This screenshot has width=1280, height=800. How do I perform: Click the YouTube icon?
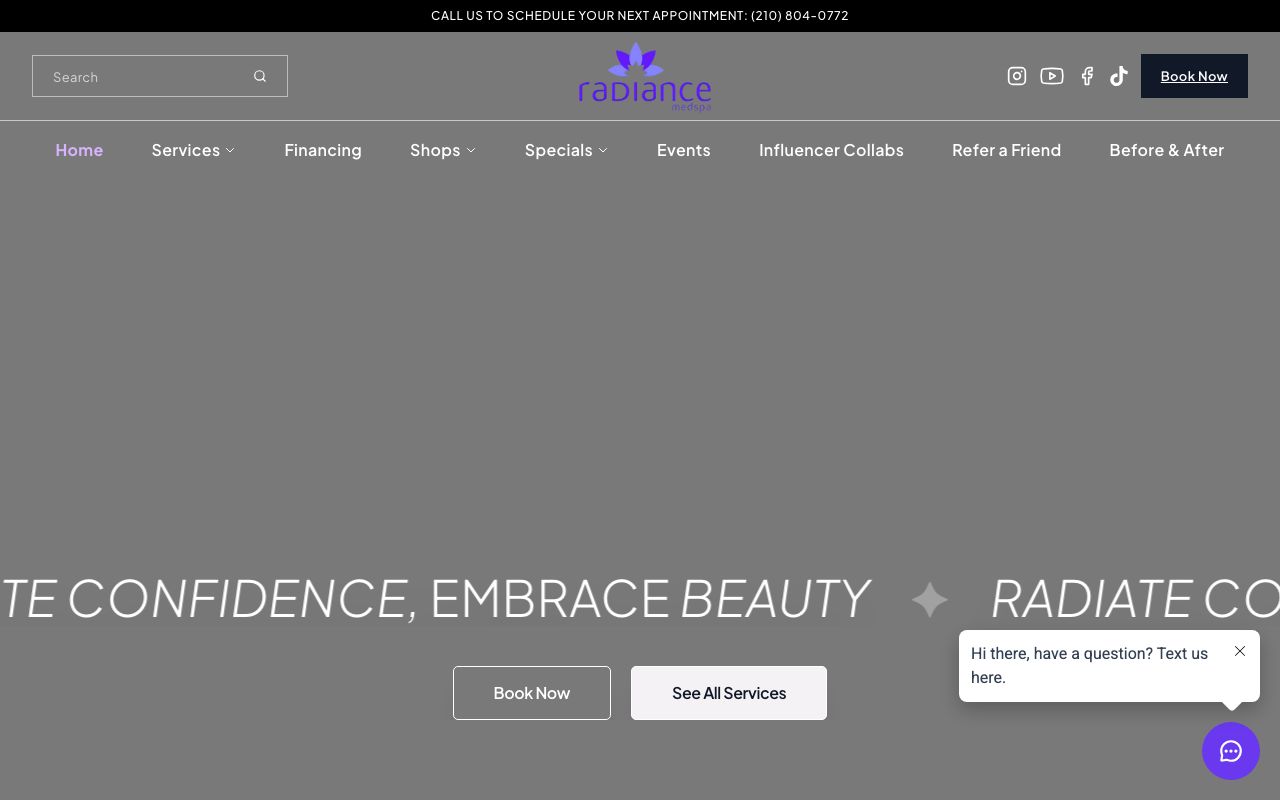coord(1052,76)
